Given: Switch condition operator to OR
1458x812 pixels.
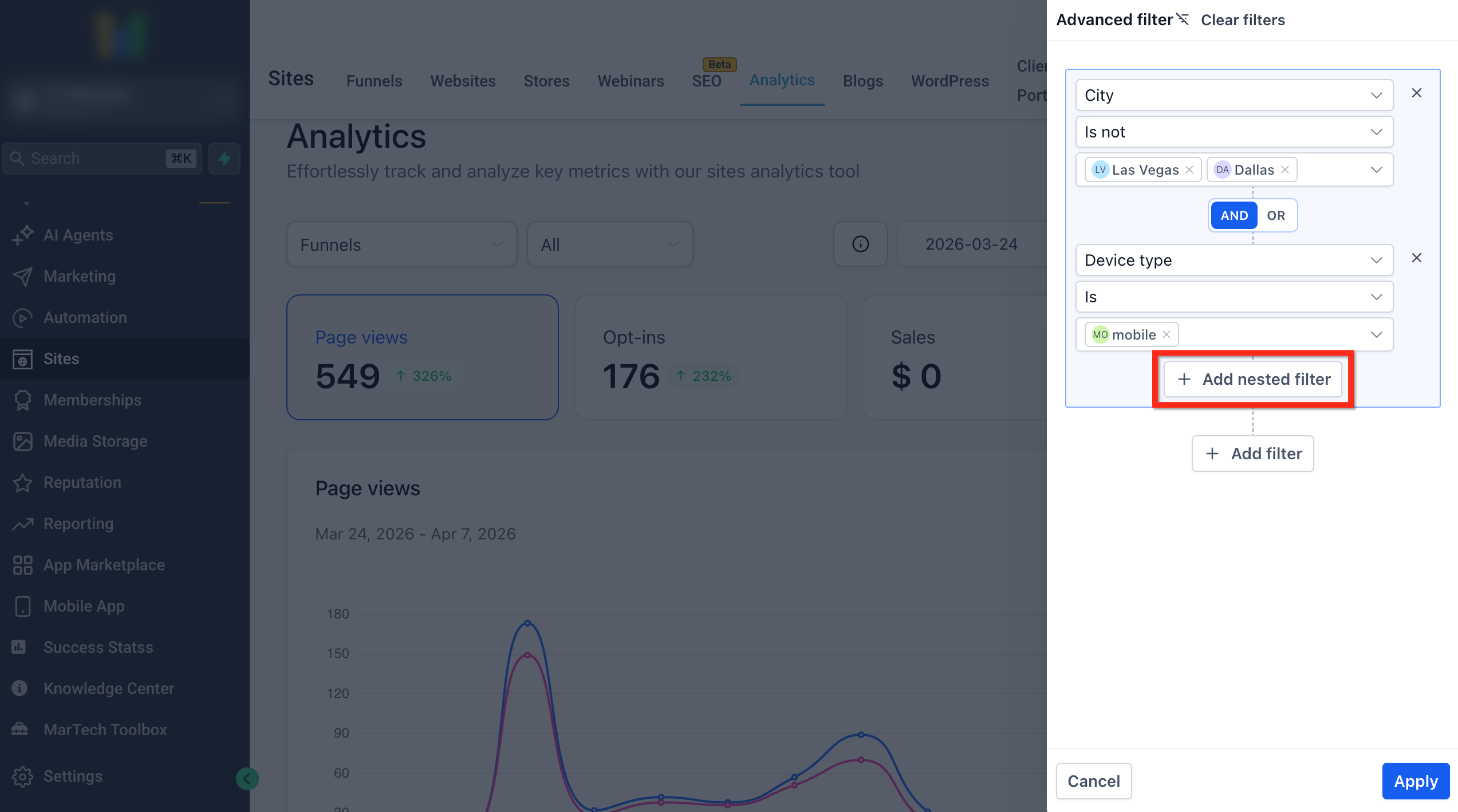Looking at the screenshot, I should pyautogui.click(x=1275, y=216).
